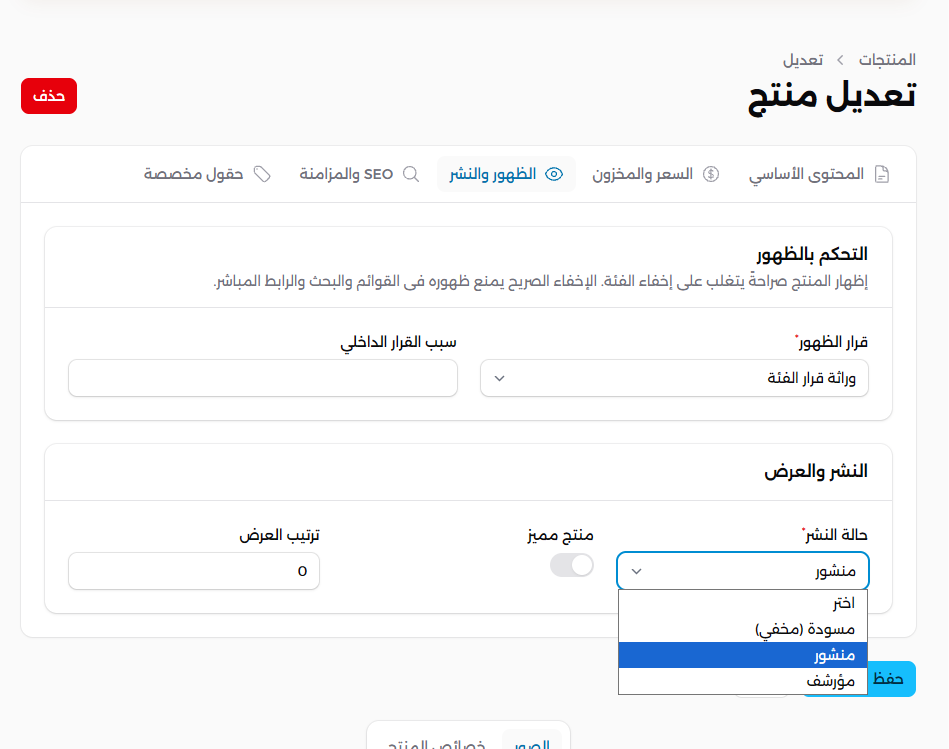The height and width of the screenshot is (749, 949).
Task: Open the المنتجات breadcrumb link
Action: pyautogui.click(x=887, y=60)
